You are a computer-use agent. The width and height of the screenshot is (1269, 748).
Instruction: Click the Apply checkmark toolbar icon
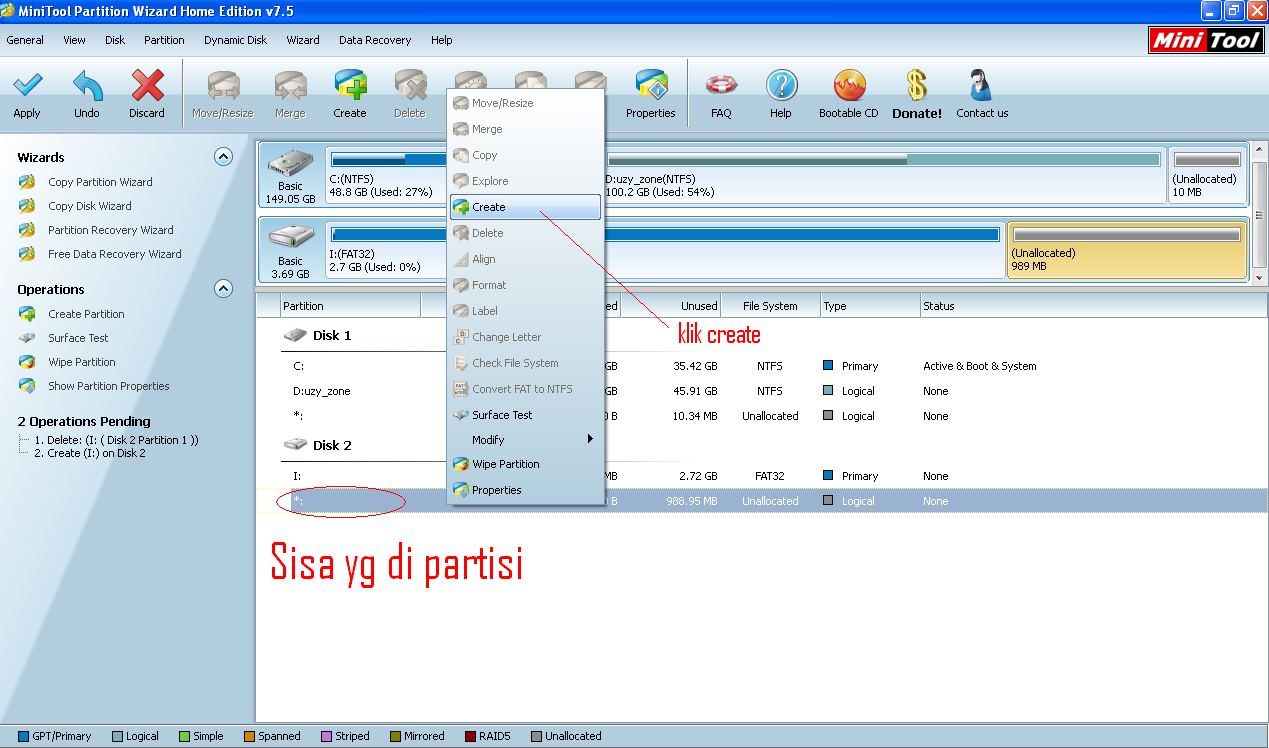[x=27, y=86]
